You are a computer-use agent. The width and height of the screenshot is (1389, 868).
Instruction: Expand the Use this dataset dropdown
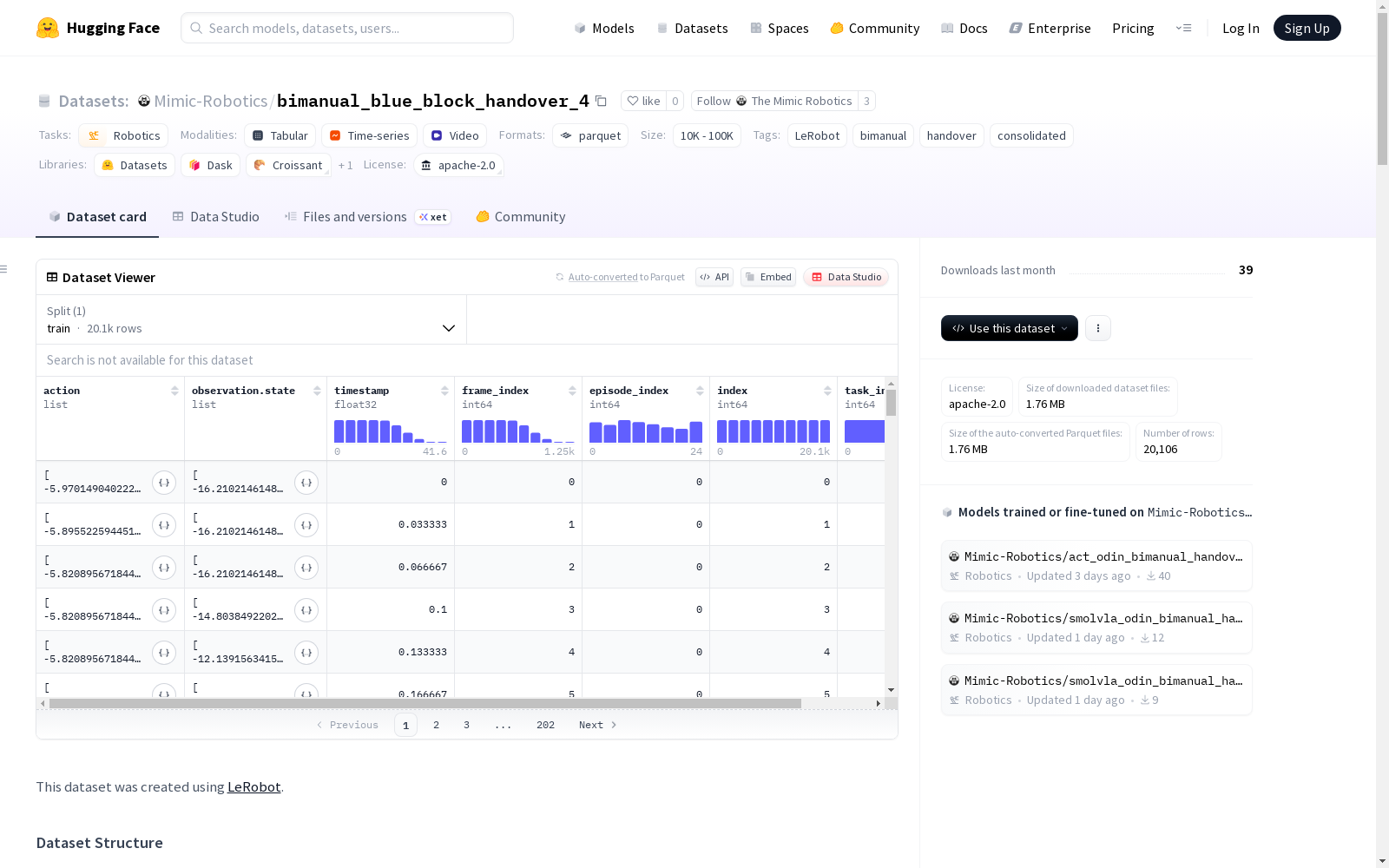click(x=1010, y=328)
